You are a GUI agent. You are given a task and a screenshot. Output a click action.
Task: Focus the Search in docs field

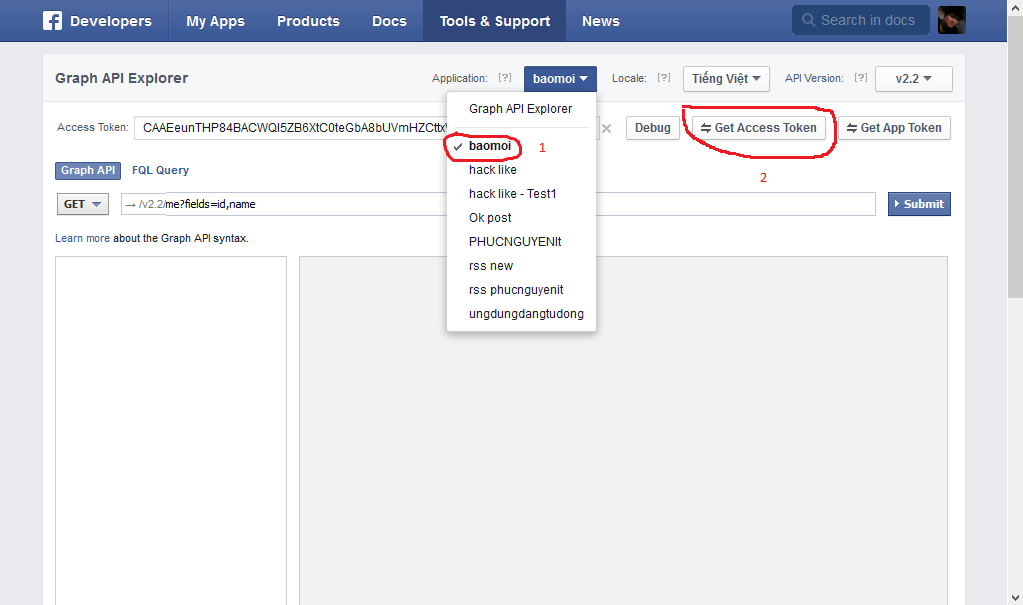(x=861, y=20)
